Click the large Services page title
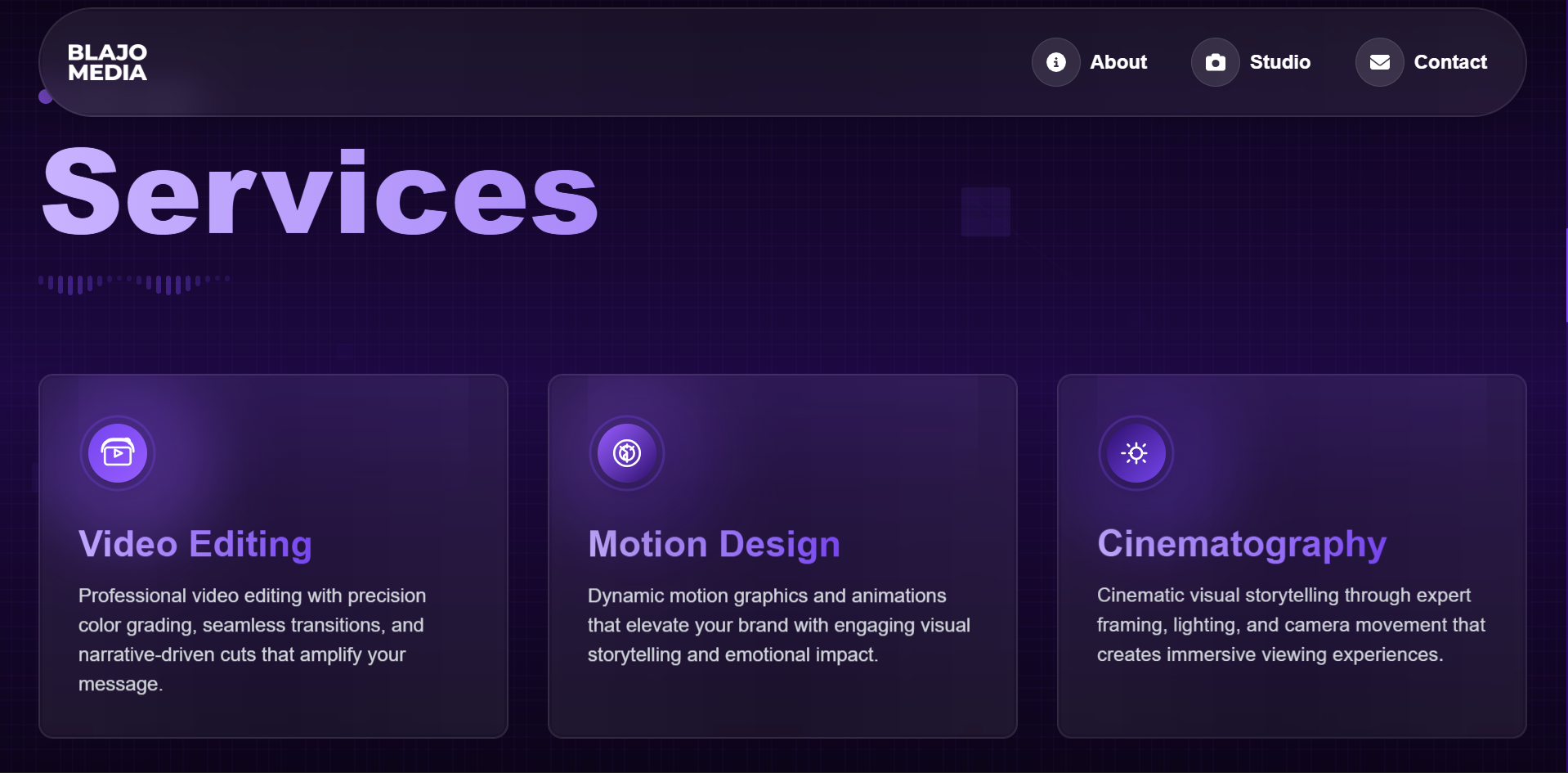This screenshot has height=773, width=1568. coord(320,192)
